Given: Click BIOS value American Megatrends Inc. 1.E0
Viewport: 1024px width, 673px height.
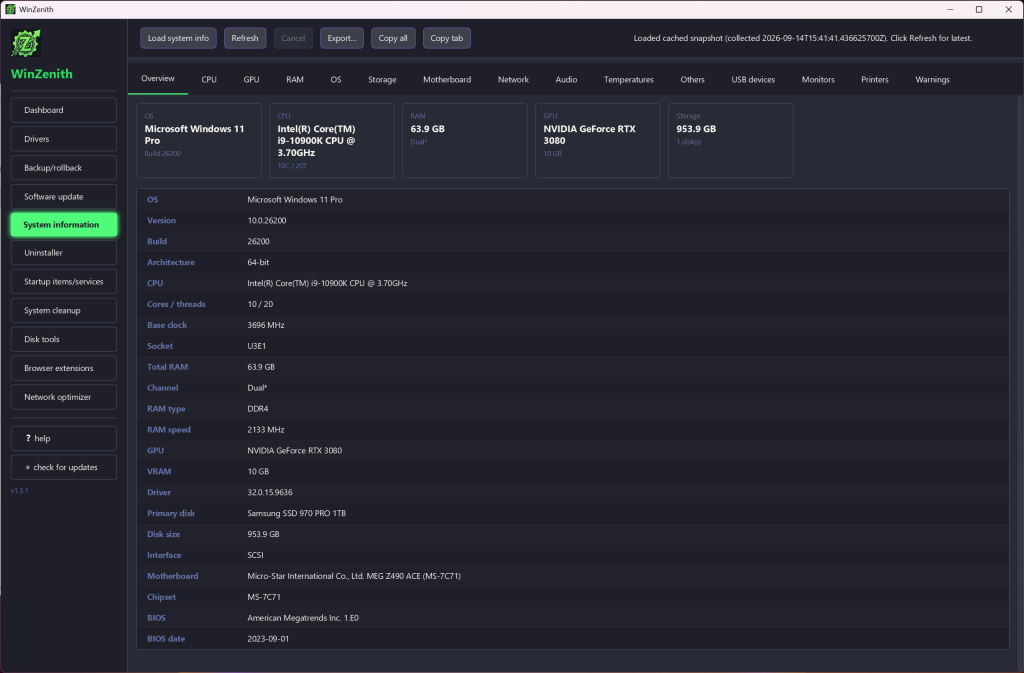Looking at the screenshot, I should click(303, 618).
